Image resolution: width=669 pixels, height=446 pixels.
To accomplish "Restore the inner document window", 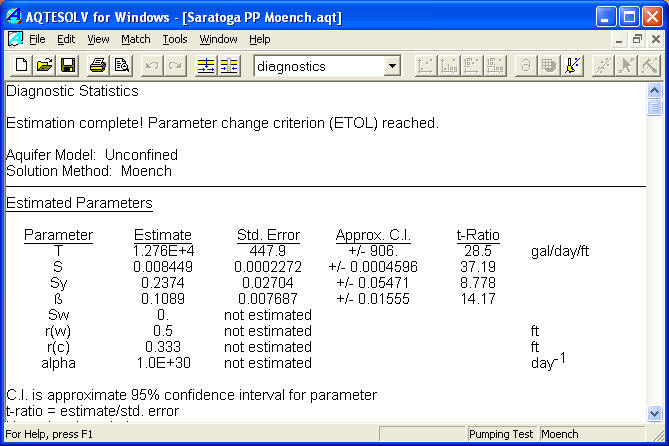I will 637,40.
